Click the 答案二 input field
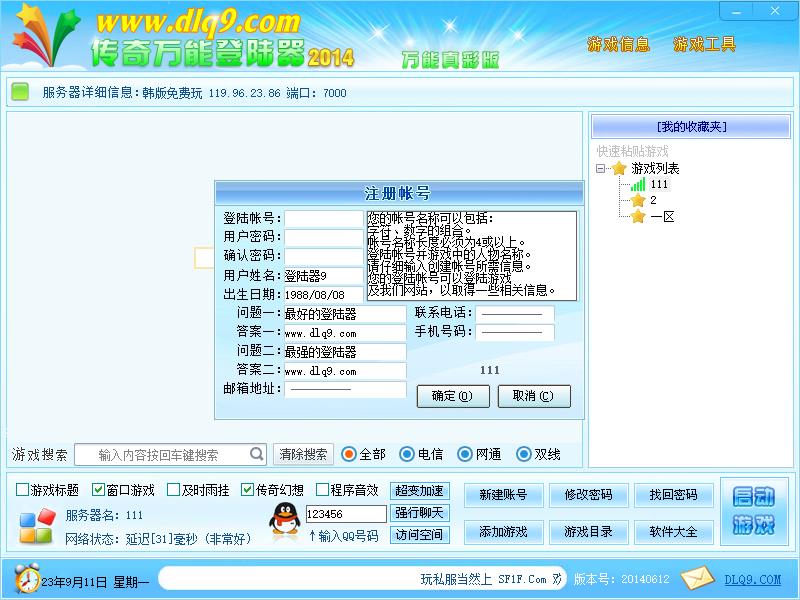The width and height of the screenshot is (800, 600). click(x=345, y=371)
